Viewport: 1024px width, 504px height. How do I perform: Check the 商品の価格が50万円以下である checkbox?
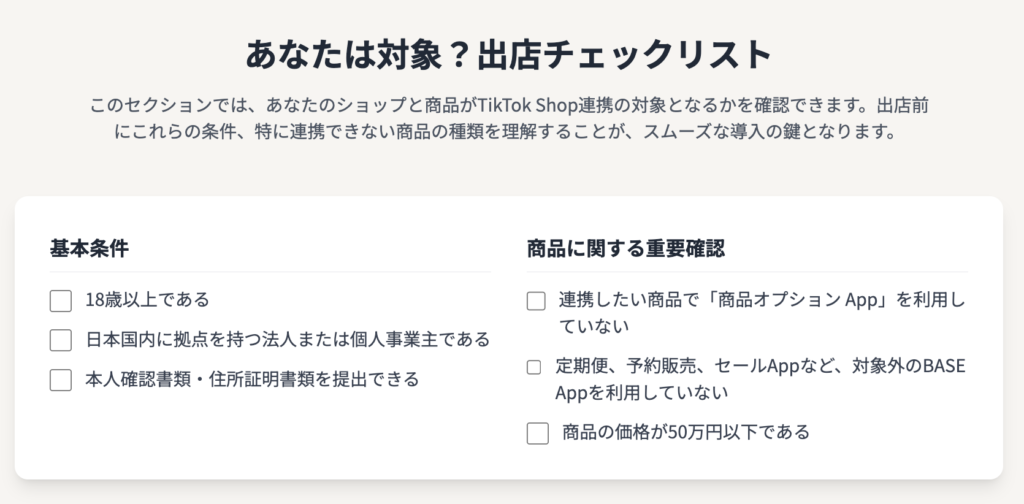pos(537,433)
